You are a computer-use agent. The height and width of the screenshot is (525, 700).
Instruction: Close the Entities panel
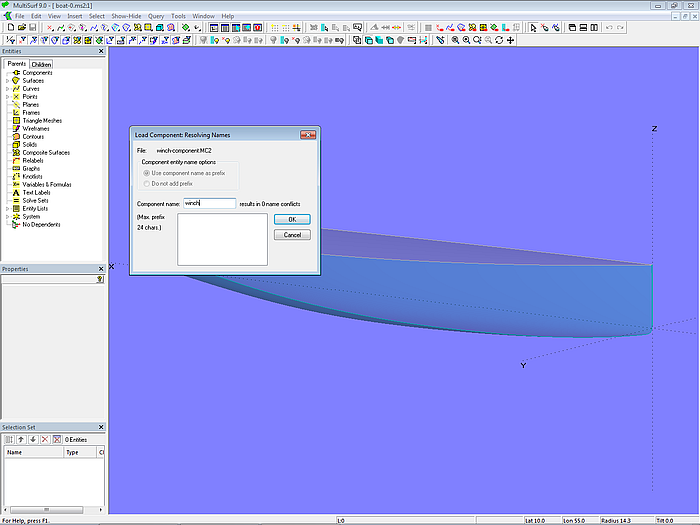[101, 51]
